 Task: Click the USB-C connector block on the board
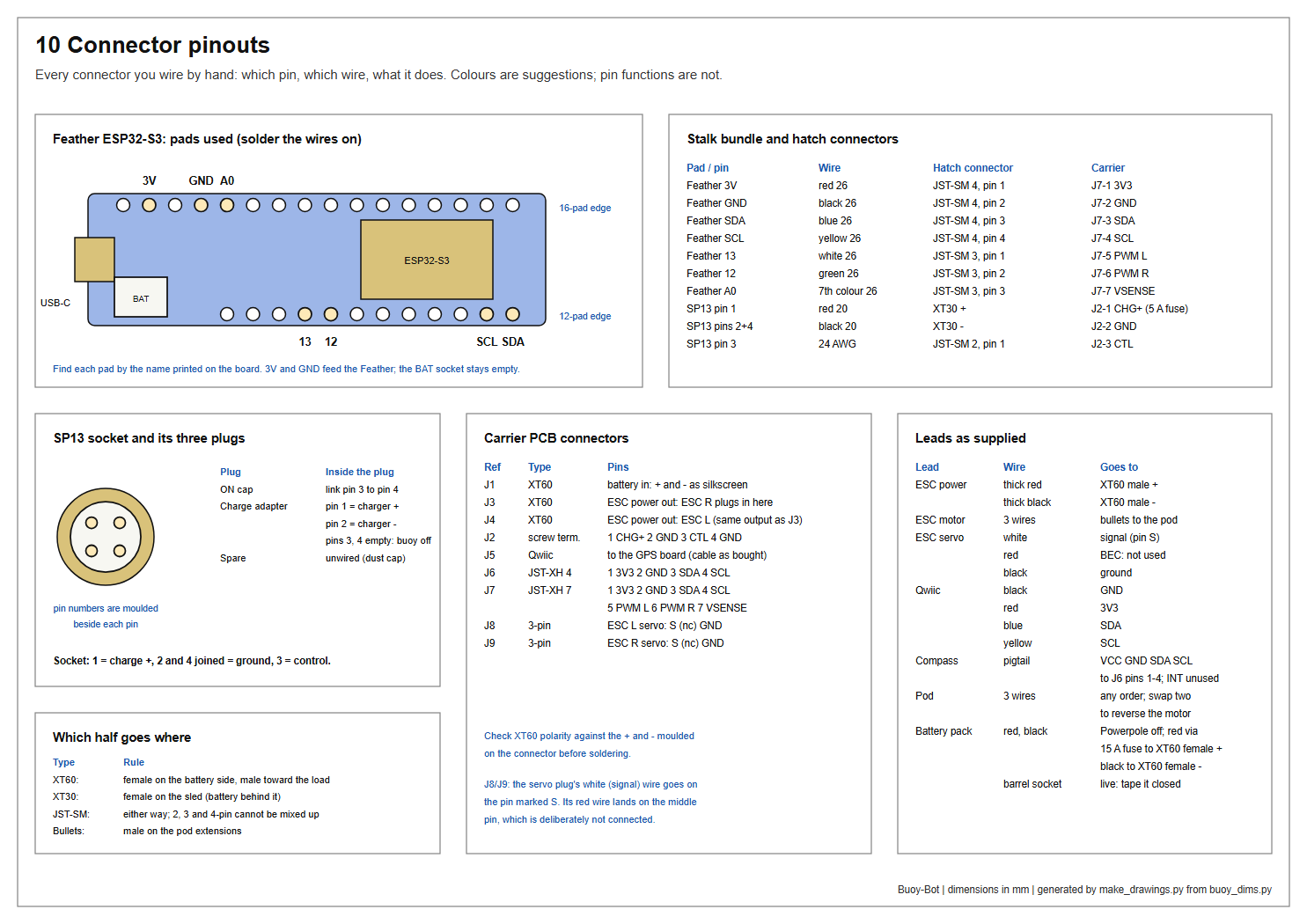[94, 260]
